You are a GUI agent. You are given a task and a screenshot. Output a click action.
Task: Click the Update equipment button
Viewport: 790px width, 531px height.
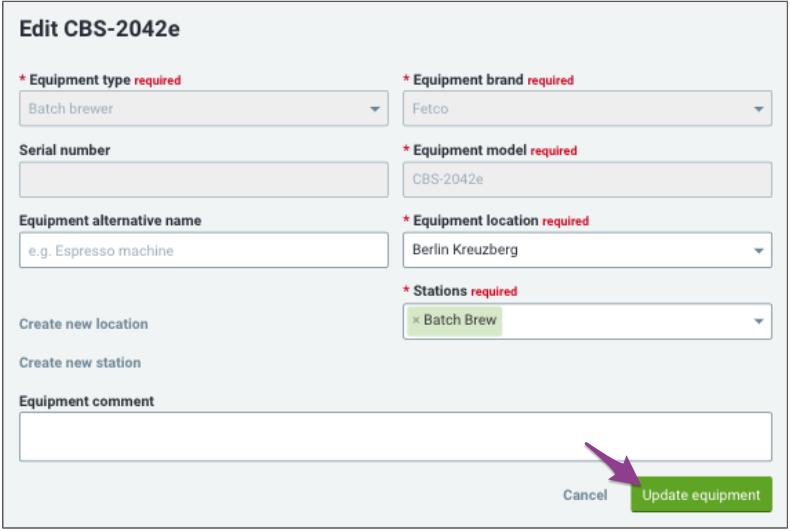point(701,494)
